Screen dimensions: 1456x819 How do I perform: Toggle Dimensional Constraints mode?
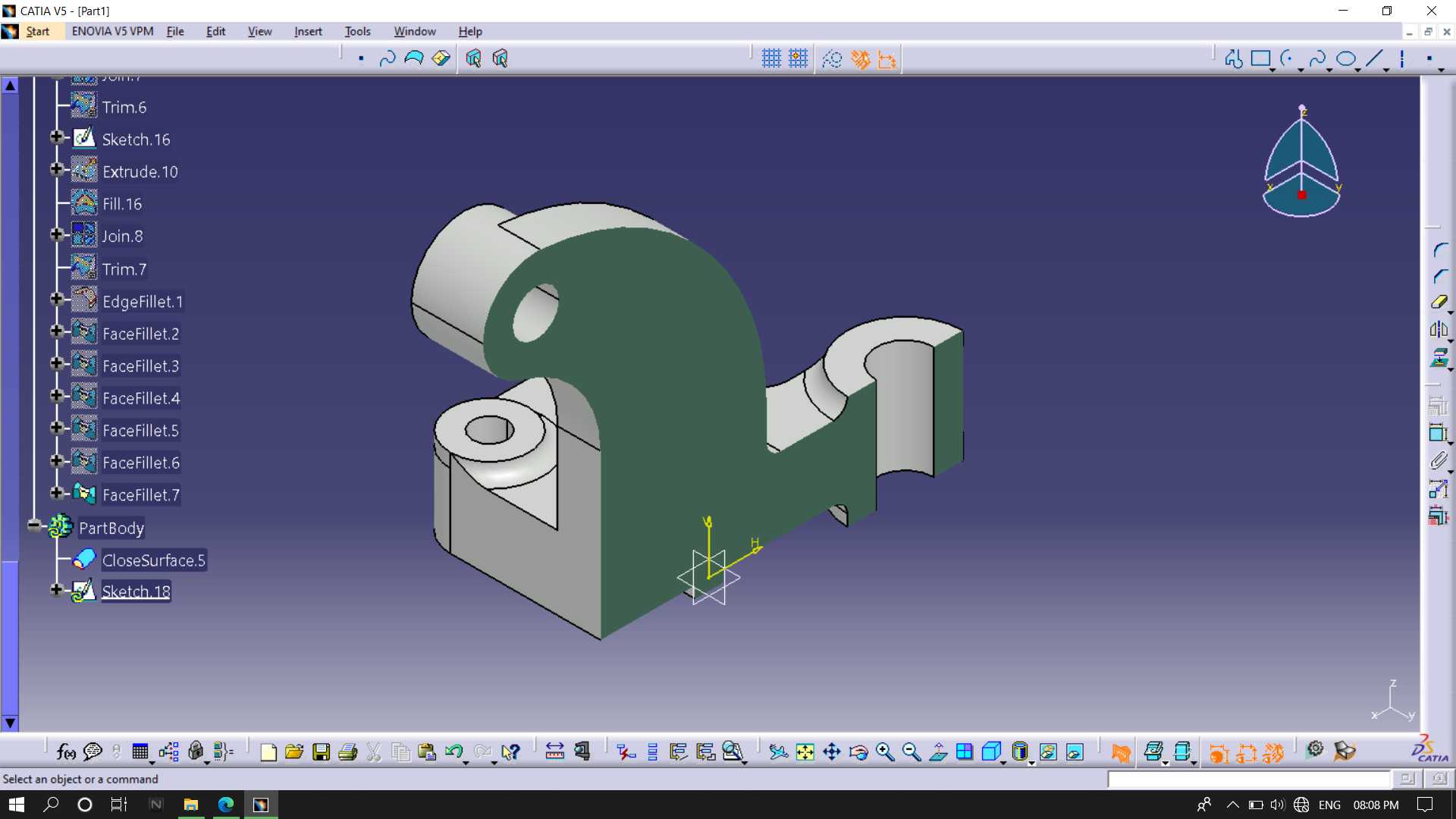tap(886, 58)
